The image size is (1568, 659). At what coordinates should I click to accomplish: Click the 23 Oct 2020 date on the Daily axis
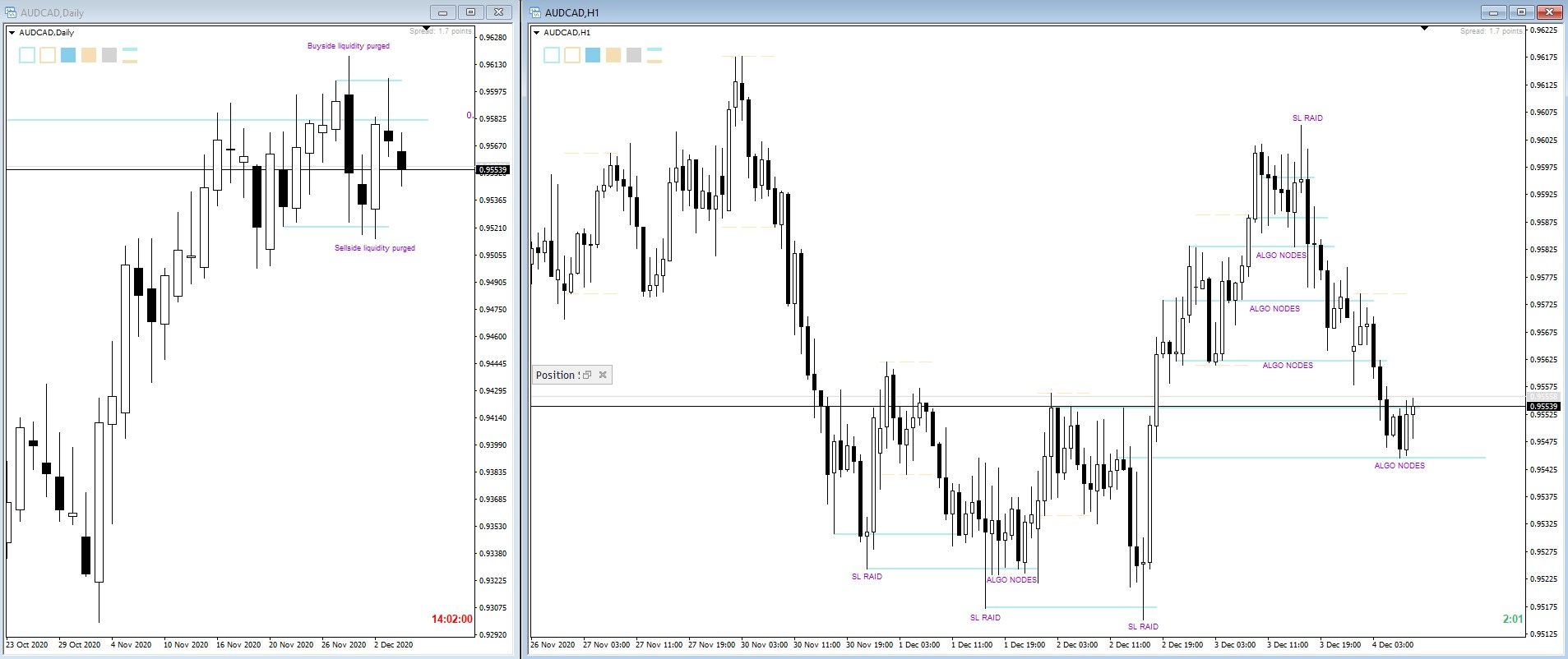point(27,645)
